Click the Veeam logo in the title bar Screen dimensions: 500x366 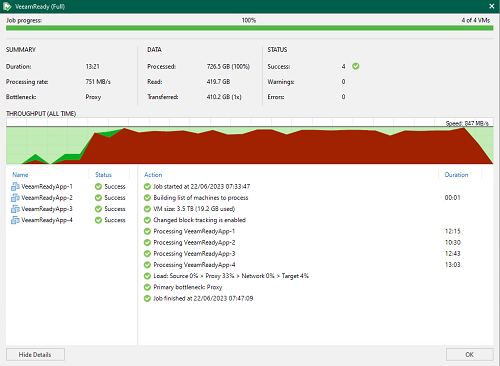(7, 6)
